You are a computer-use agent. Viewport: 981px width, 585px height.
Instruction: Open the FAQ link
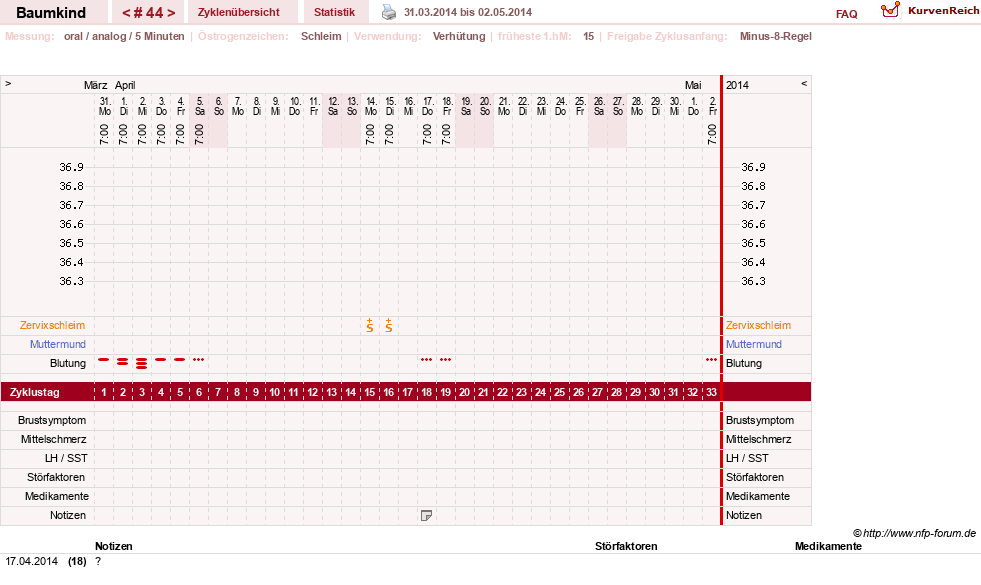click(x=846, y=14)
